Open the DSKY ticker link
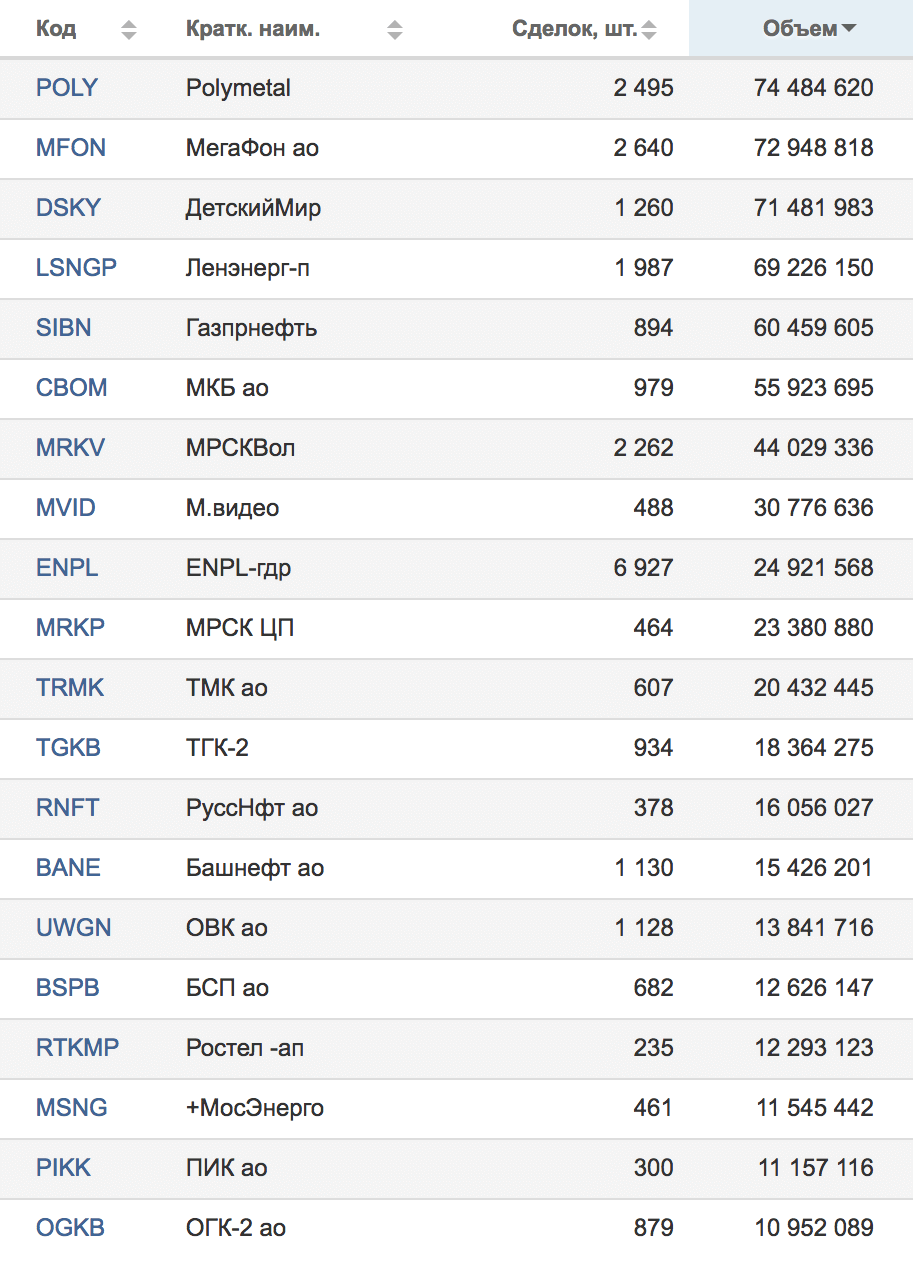Screen dimensions: 913x1263 click(68, 208)
